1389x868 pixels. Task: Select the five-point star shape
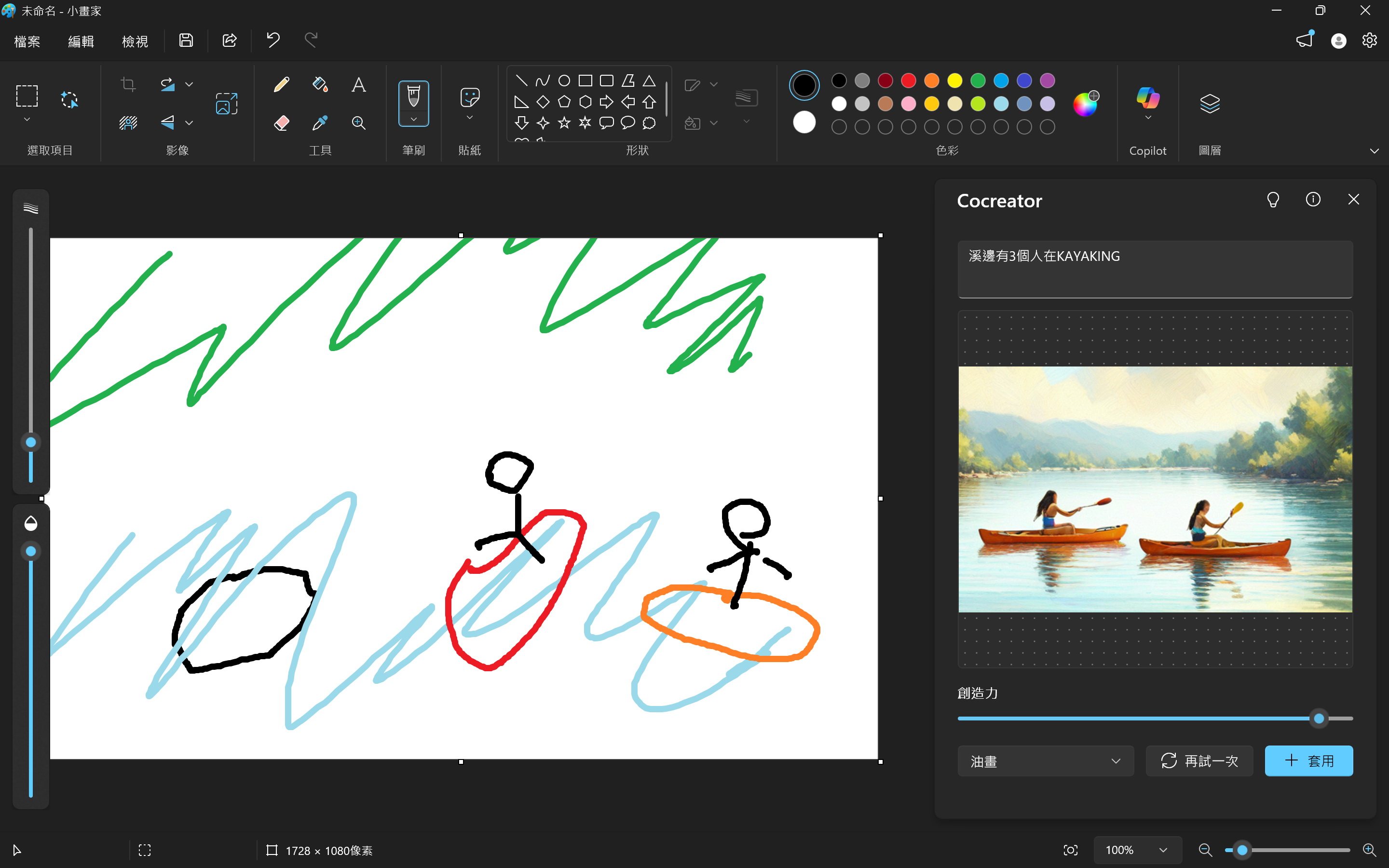click(x=564, y=123)
